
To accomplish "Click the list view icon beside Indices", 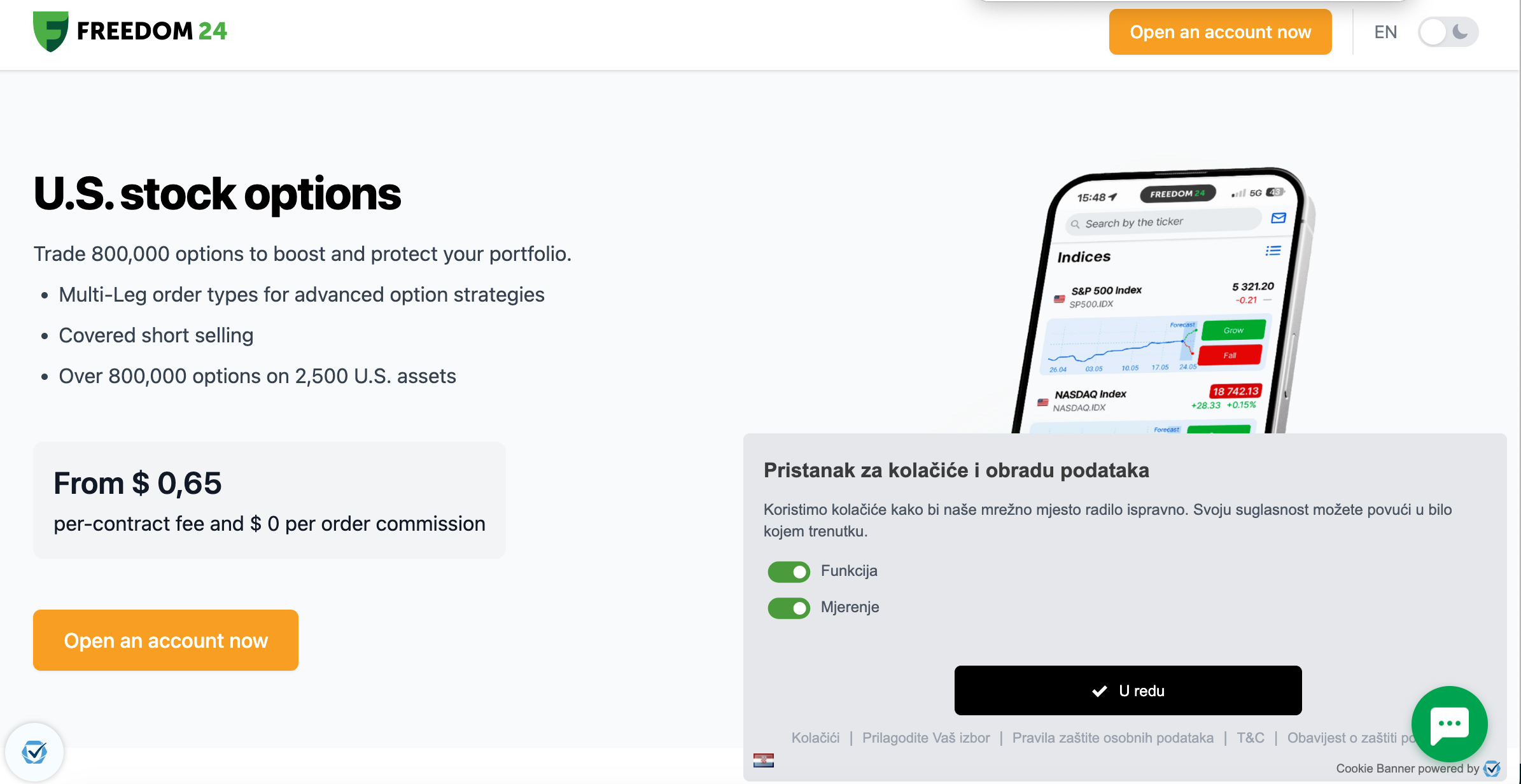I will point(1273,251).
